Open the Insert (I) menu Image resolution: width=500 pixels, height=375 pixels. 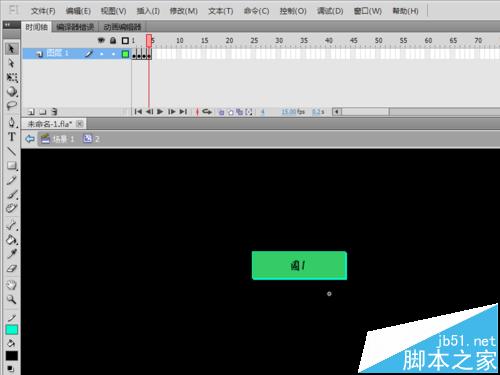click(148, 11)
